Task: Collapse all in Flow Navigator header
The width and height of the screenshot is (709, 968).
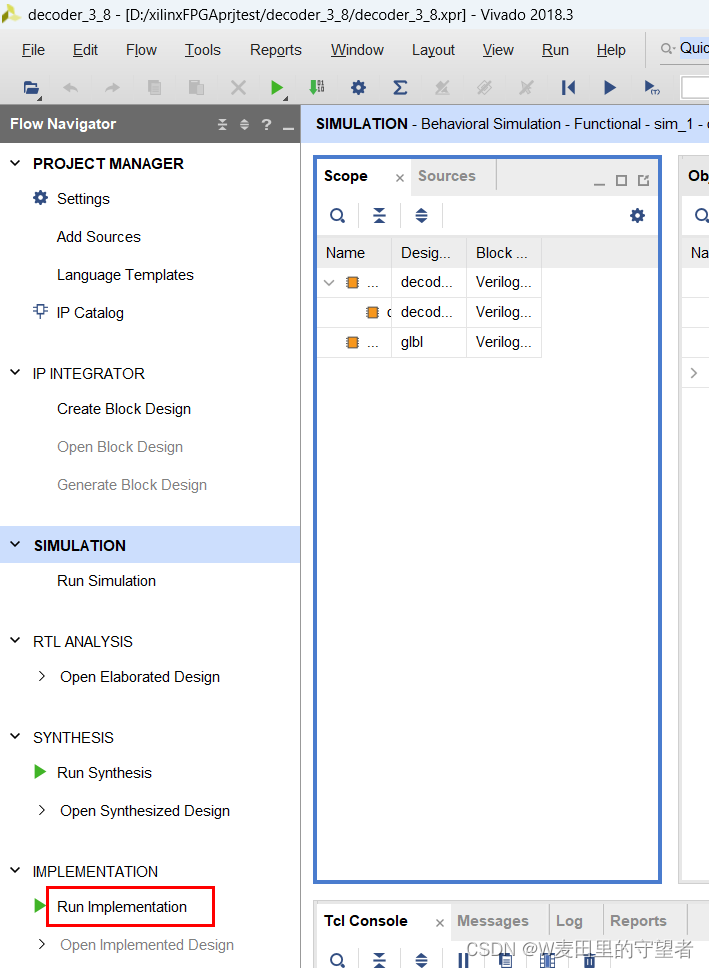Action: [x=222, y=125]
